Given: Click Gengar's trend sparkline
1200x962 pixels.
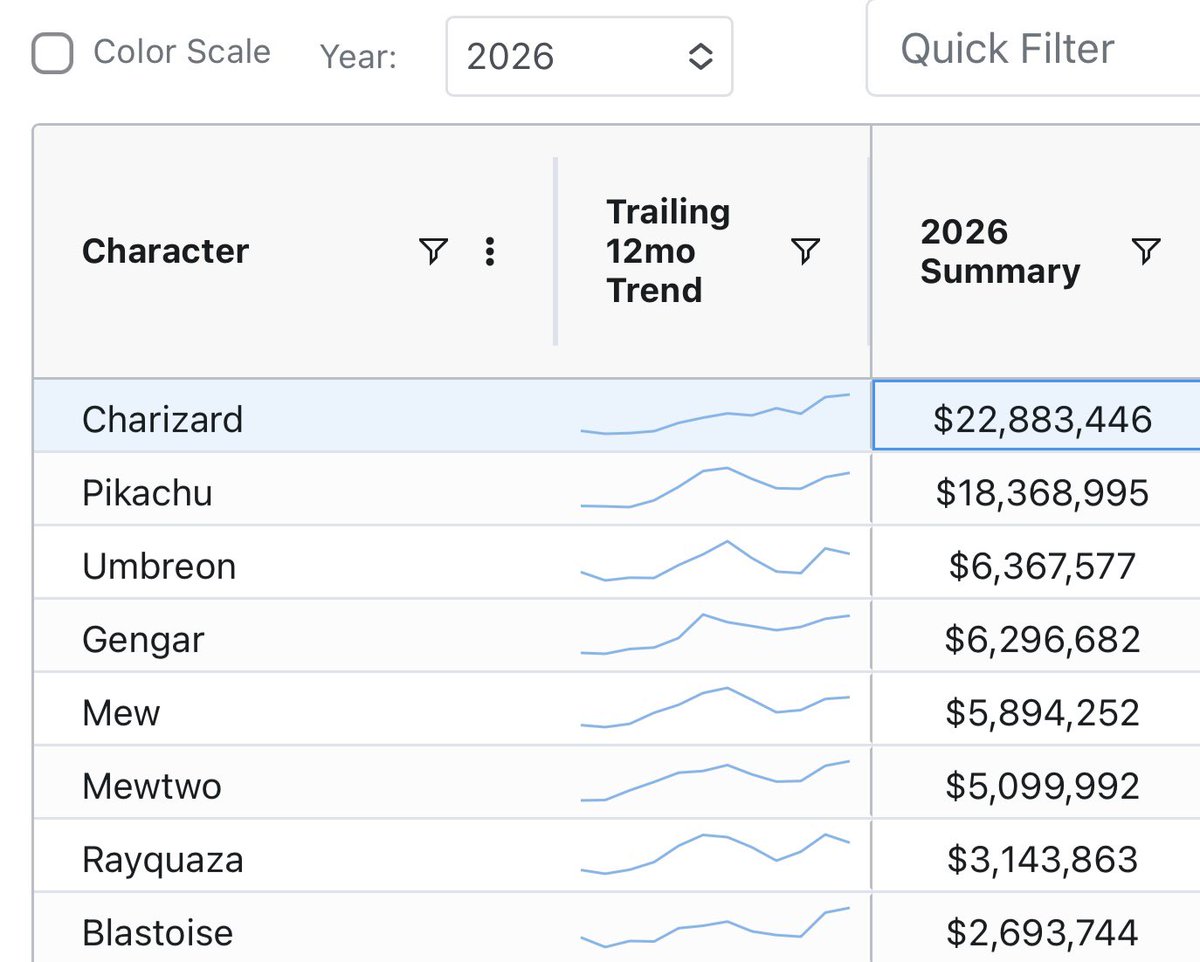Looking at the screenshot, I should (x=715, y=634).
